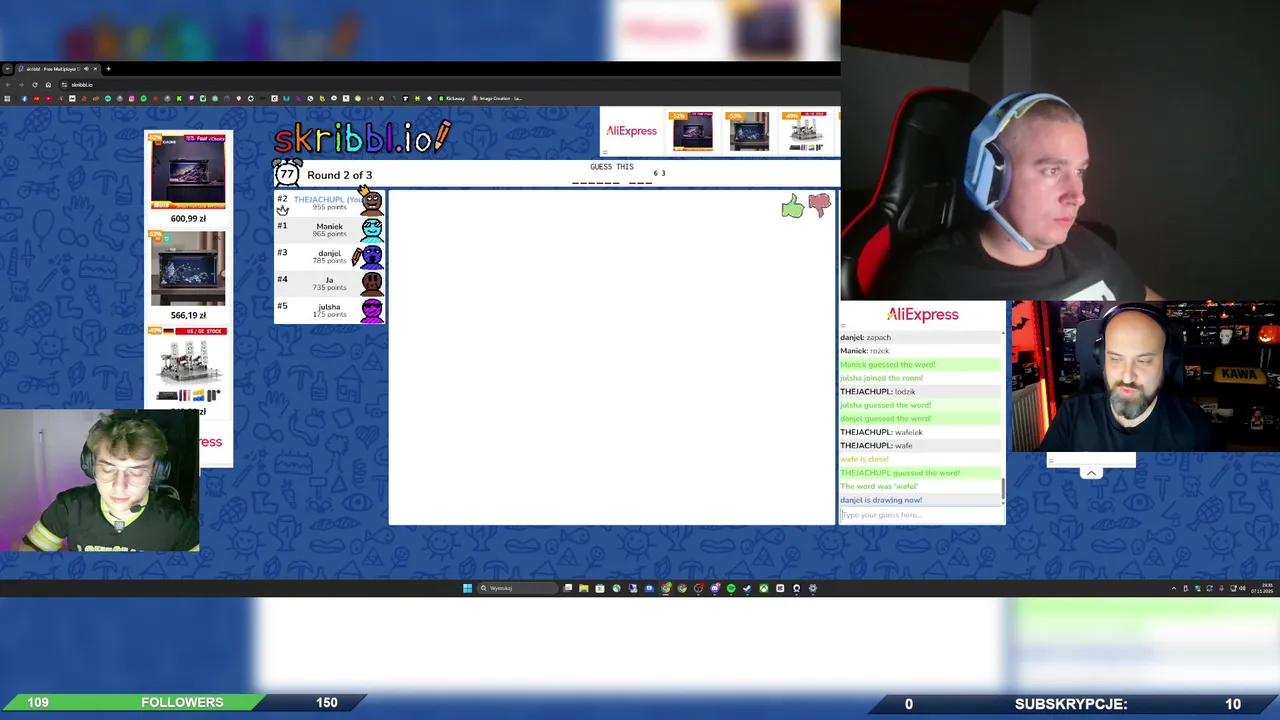
Task: Open the Windows Start menu
Action: [467, 588]
